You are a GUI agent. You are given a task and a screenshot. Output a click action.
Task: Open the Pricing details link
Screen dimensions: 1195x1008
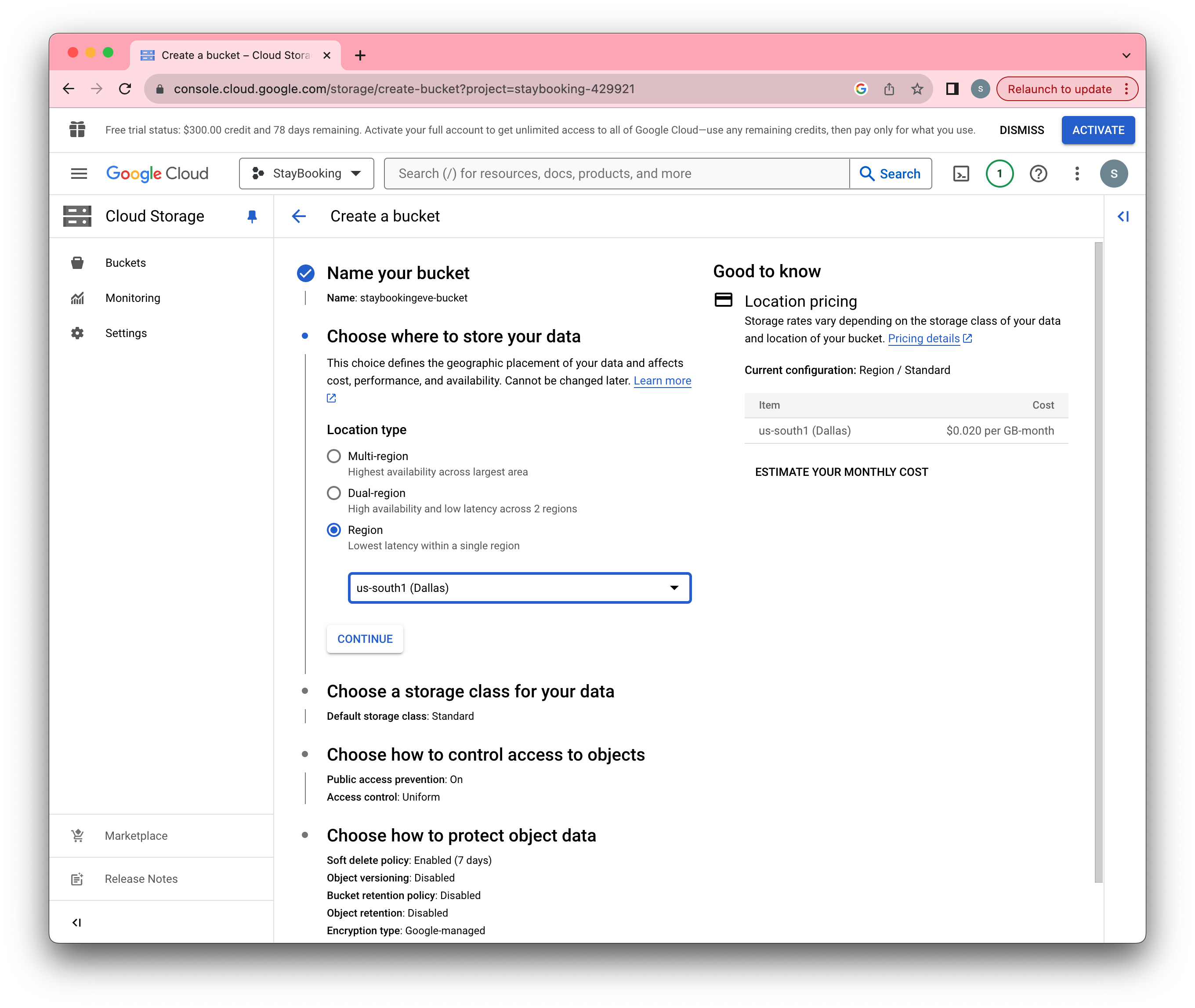click(x=924, y=338)
